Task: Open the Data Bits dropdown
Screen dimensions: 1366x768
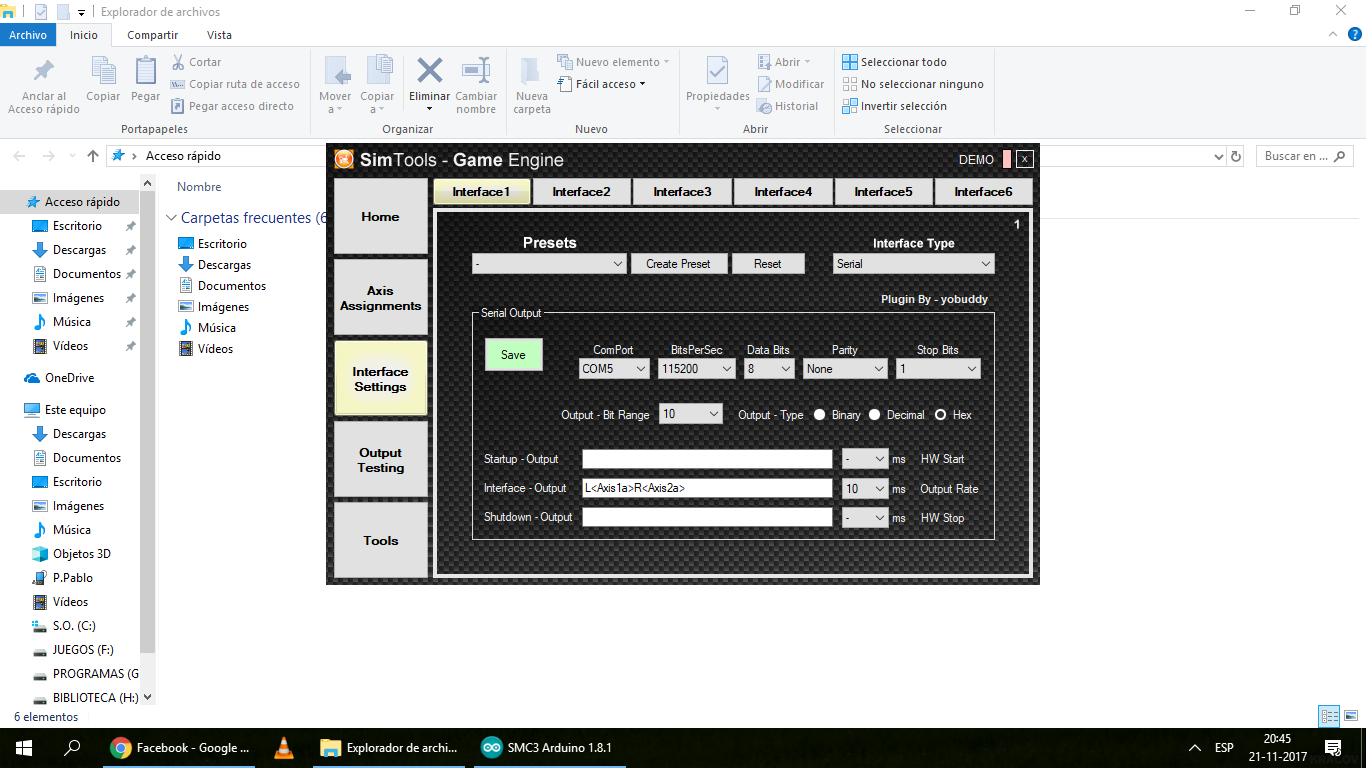Action: point(769,369)
